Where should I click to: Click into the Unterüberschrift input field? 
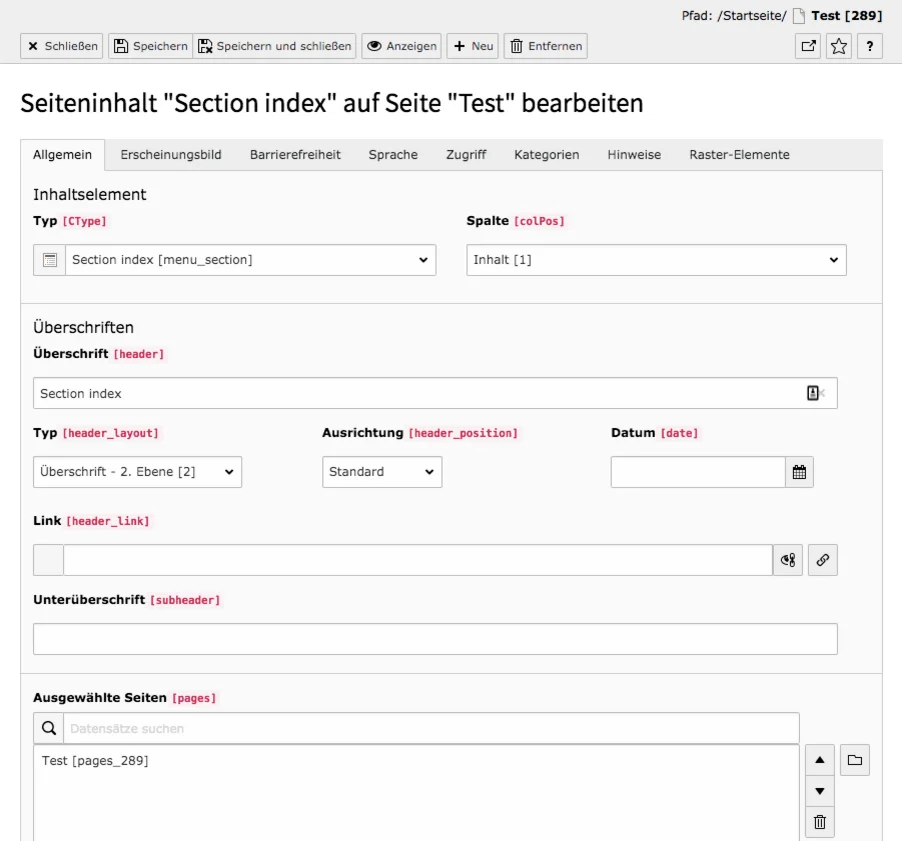click(435, 639)
